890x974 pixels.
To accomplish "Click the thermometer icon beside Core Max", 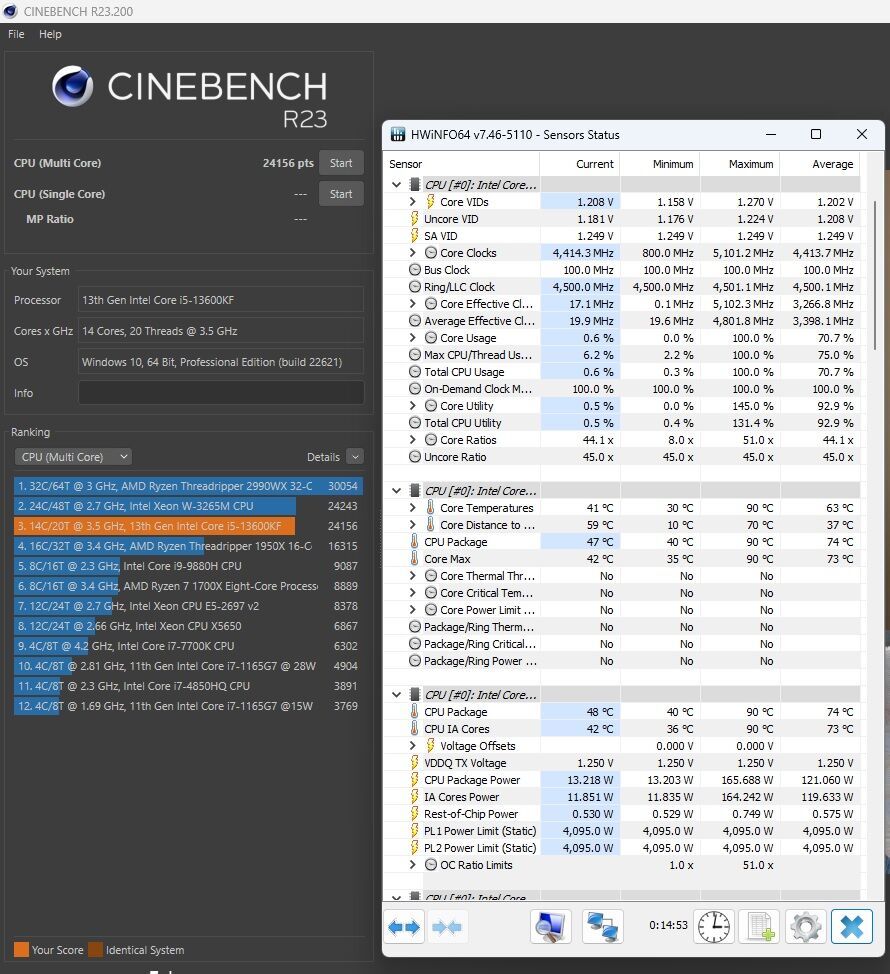I will 414,558.
